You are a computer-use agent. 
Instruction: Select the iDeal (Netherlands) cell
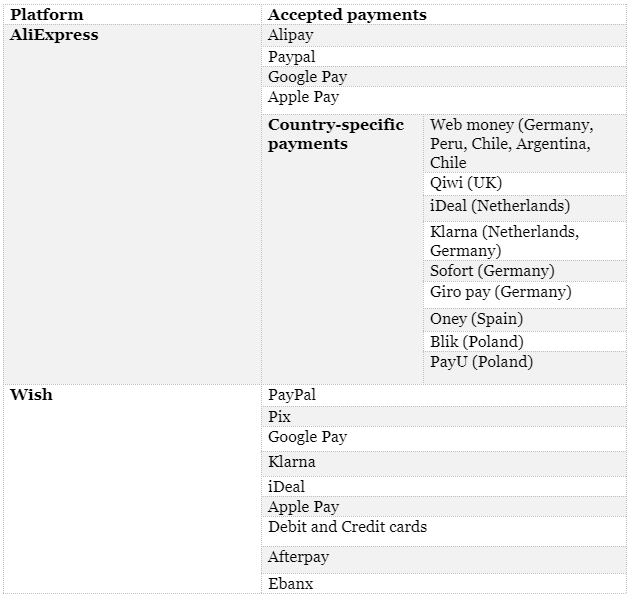[x=500, y=206]
